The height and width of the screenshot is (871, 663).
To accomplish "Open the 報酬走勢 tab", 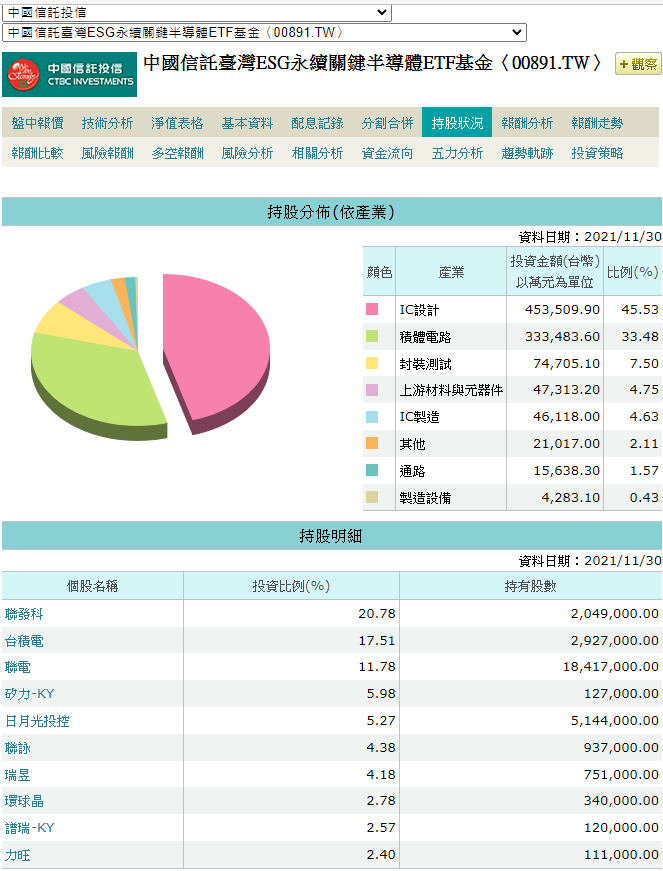I will coord(597,123).
